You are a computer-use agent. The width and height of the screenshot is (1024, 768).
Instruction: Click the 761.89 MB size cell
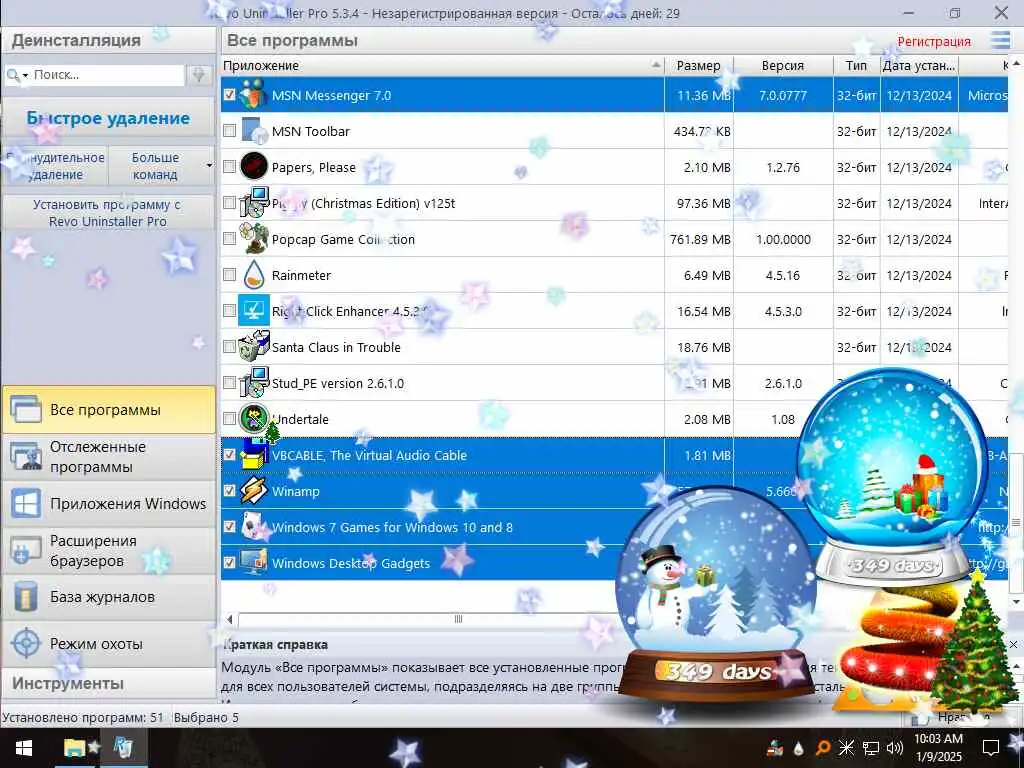699,239
